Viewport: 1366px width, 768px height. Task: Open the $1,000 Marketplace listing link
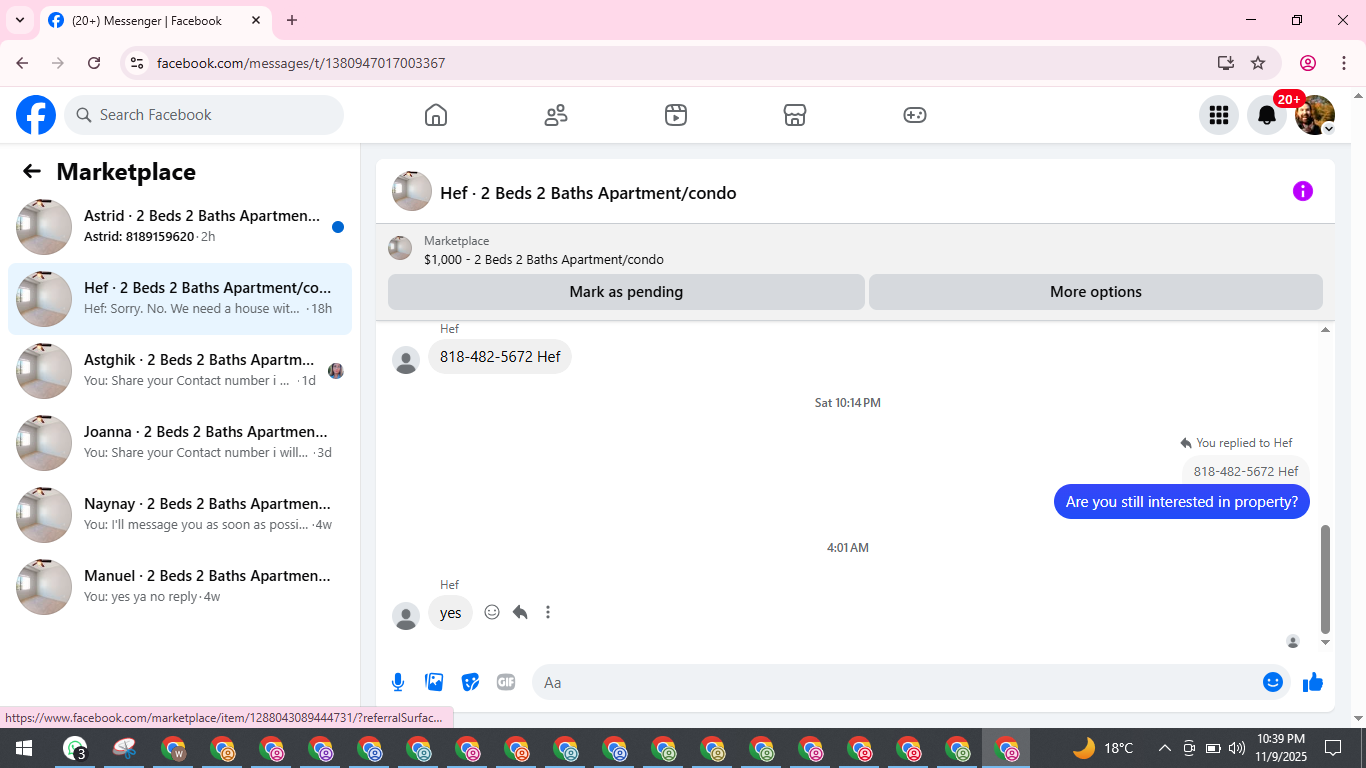pyautogui.click(x=543, y=259)
